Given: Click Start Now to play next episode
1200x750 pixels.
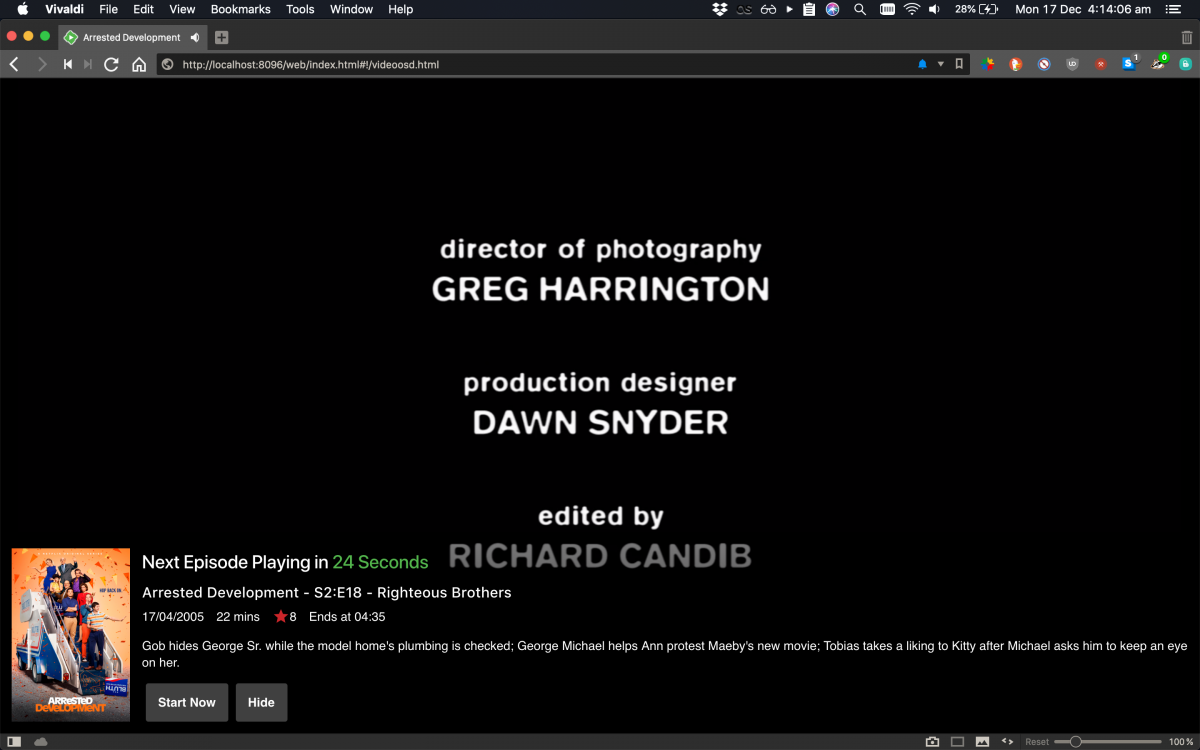Looking at the screenshot, I should click(187, 702).
